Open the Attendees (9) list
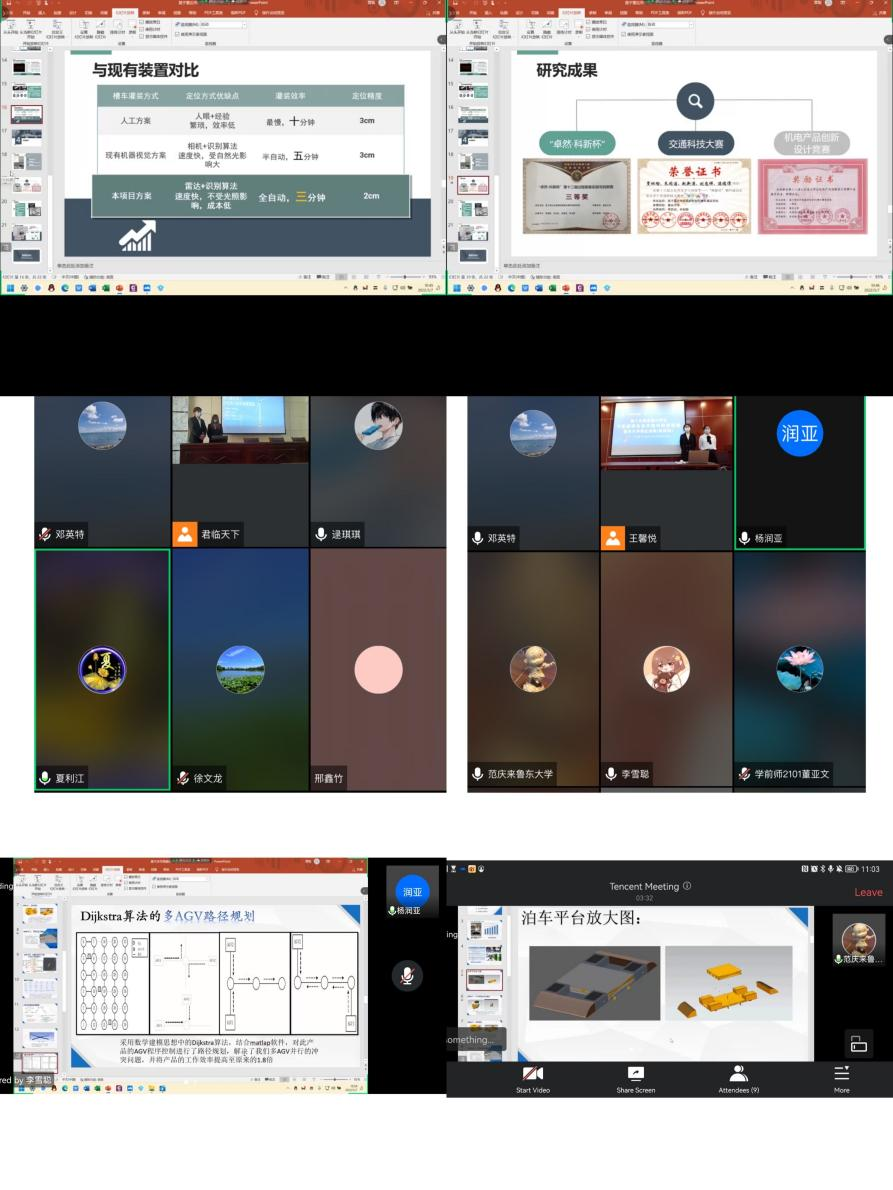 (x=738, y=1077)
